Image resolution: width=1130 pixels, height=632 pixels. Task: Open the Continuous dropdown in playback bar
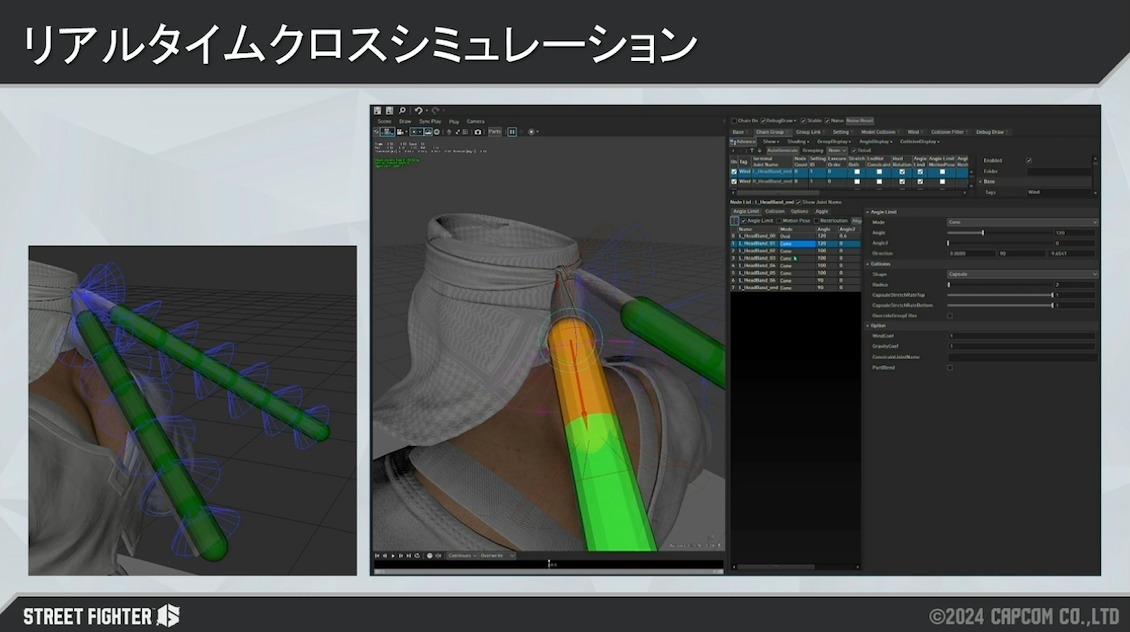[x=462, y=556]
